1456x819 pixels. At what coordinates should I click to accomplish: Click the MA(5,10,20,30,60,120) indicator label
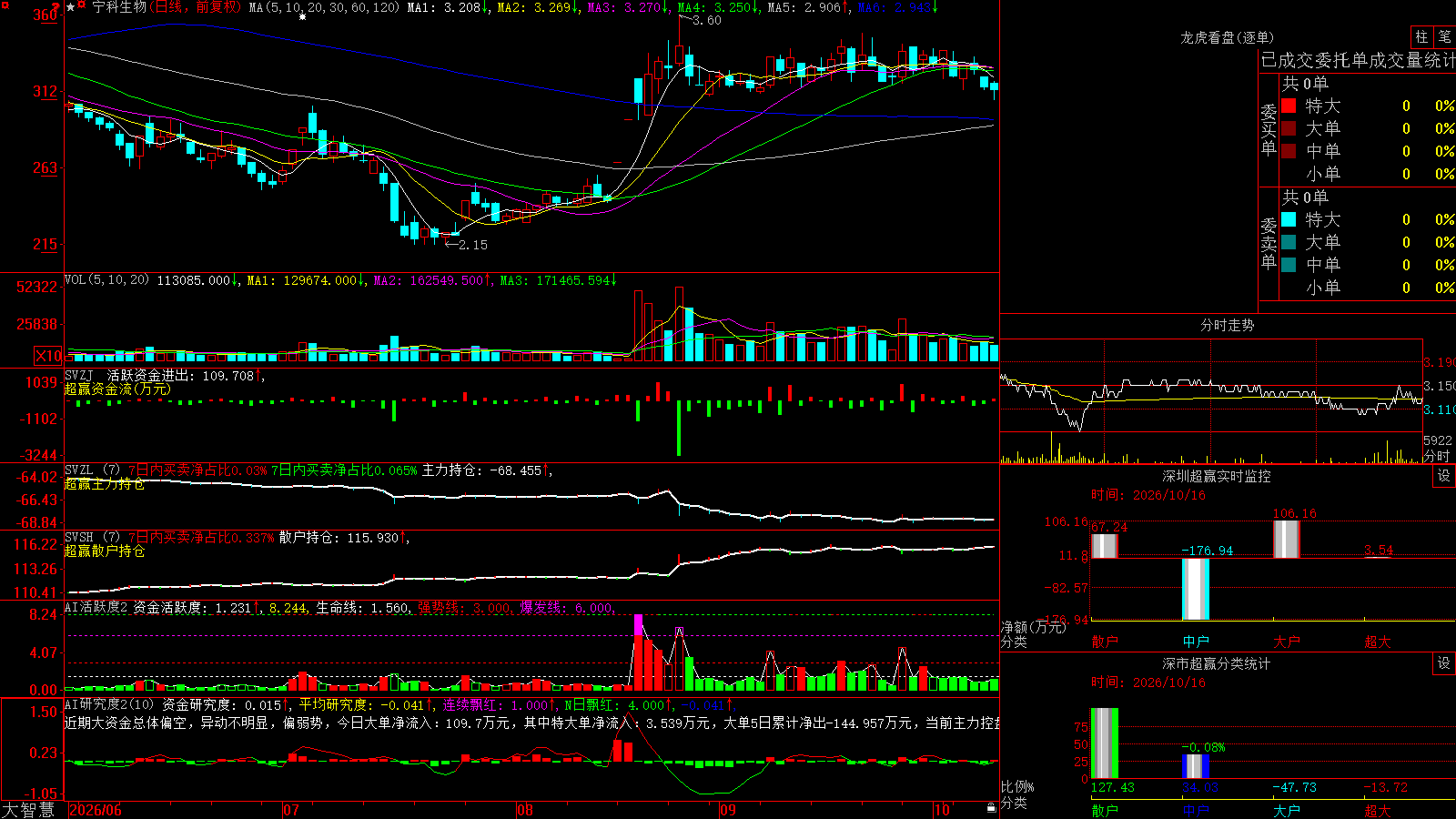(325, 7)
